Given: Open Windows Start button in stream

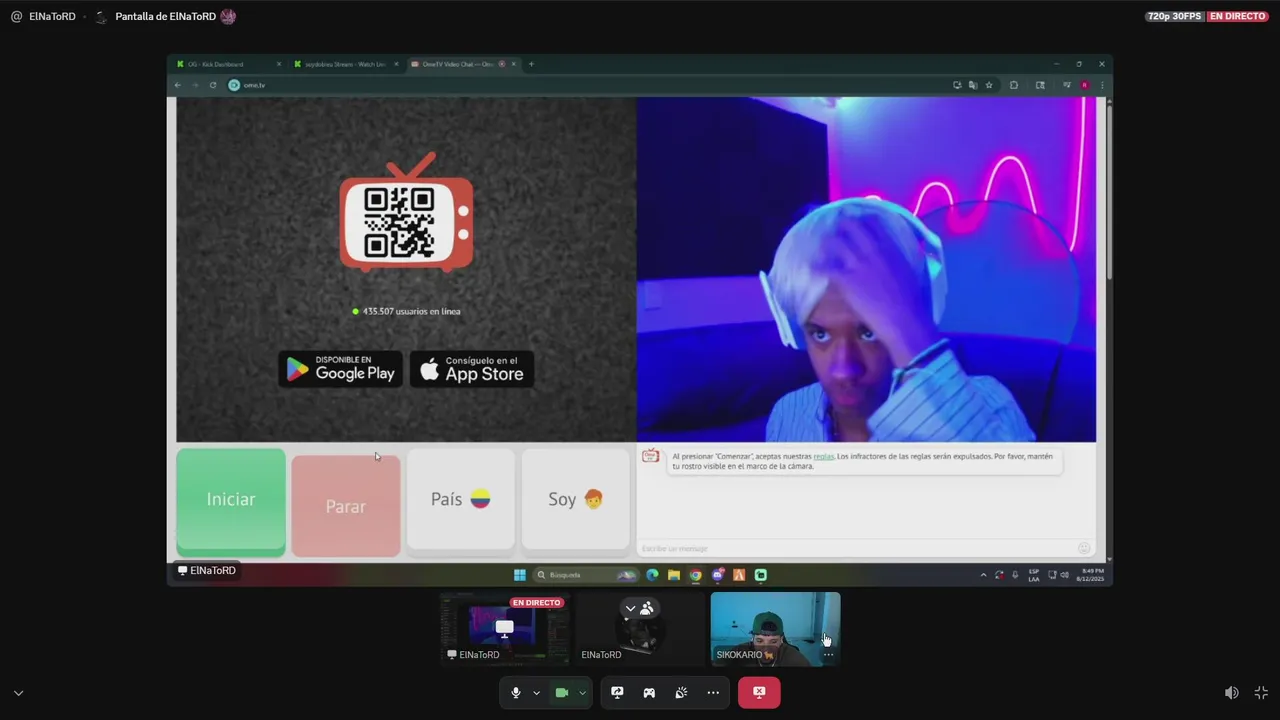Looking at the screenshot, I should (520, 575).
